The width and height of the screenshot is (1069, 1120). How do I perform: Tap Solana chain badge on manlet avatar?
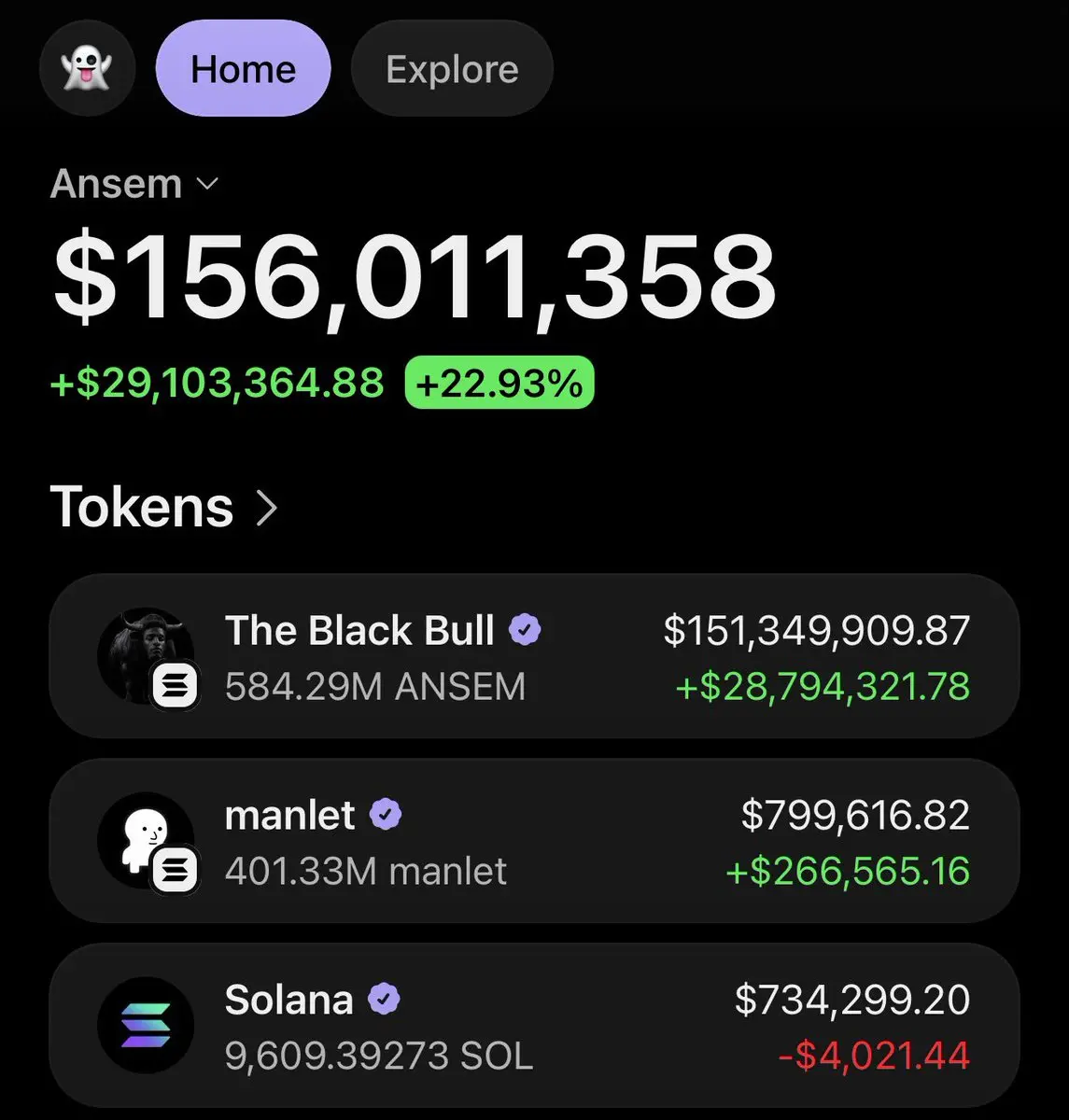click(x=176, y=872)
